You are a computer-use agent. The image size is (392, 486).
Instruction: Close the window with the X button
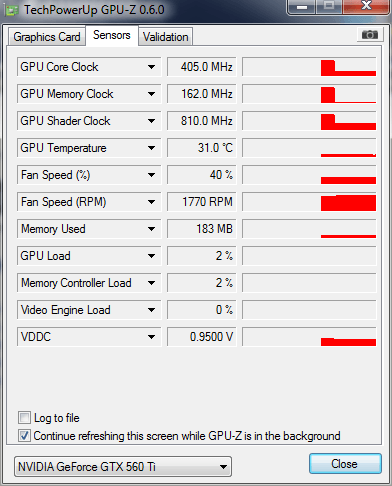click(366, 6)
